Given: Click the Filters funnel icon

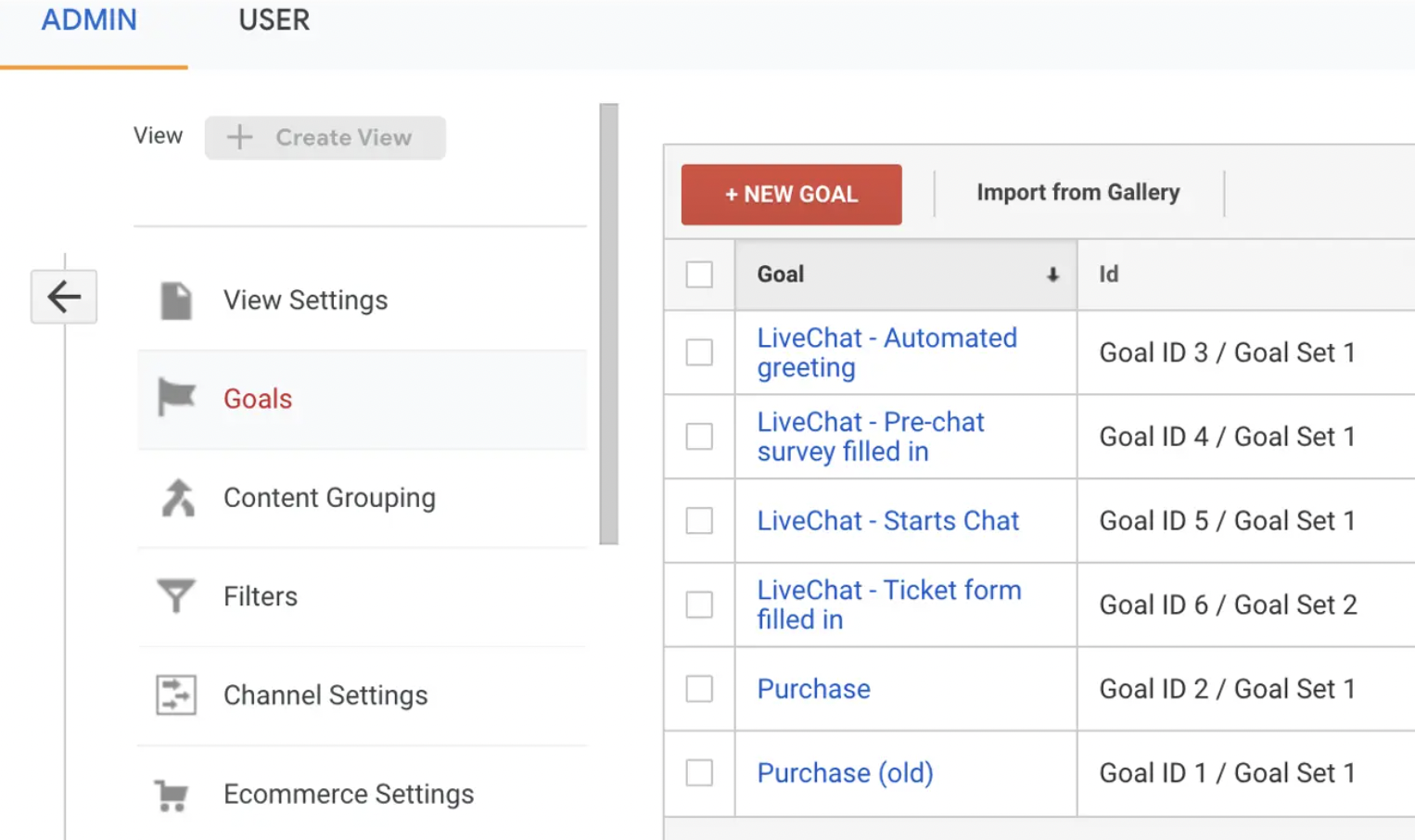Looking at the screenshot, I should tap(175, 595).
